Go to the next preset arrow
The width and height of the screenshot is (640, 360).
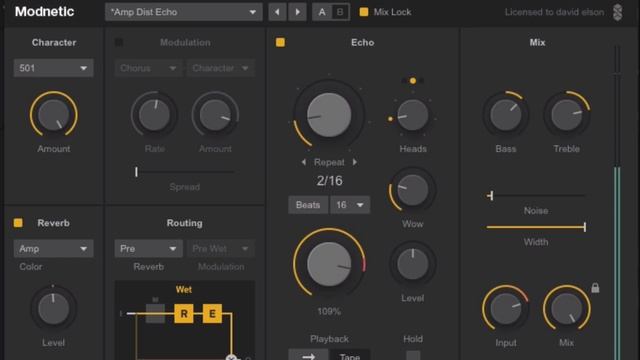pyautogui.click(x=298, y=12)
